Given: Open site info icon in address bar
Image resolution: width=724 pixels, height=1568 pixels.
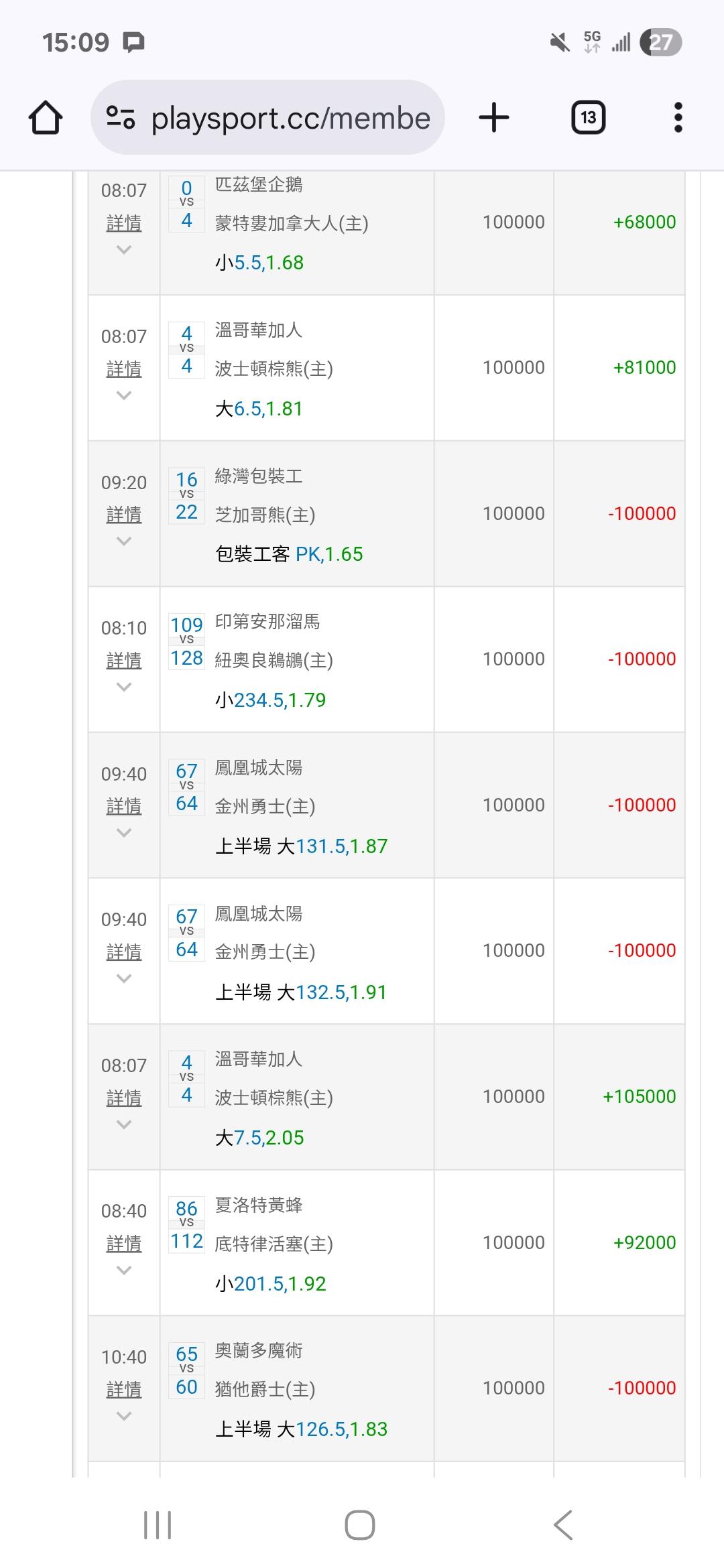Looking at the screenshot, I should (x=121, y=118).
